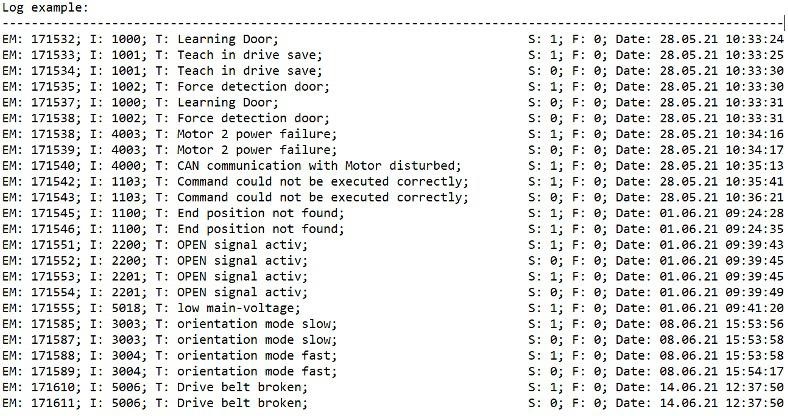Click EM 171551 OPEN signal activ entry

[x=393, y=245]
